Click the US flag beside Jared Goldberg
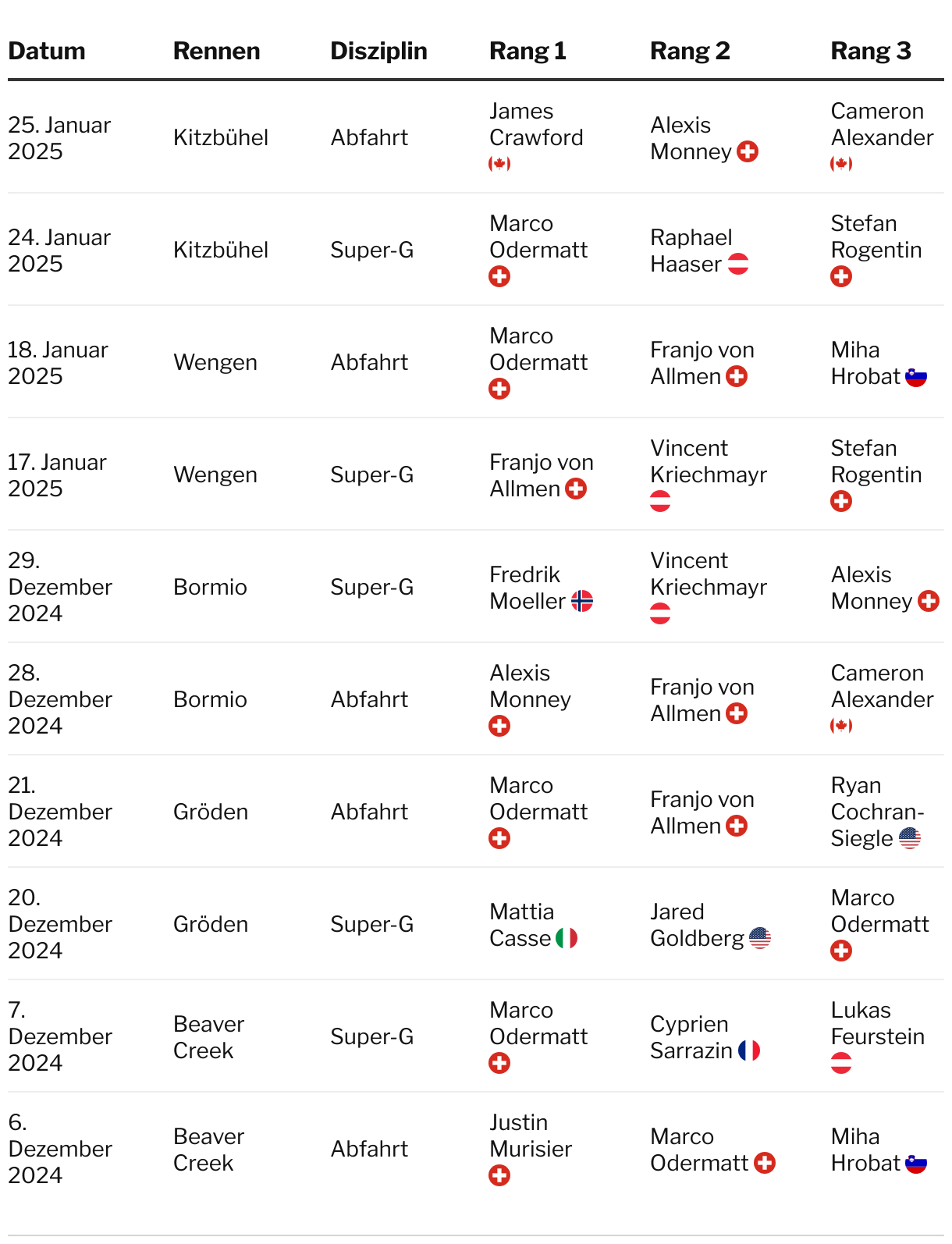Image resolution: width=952 pixels, height=1244 pixels. point(760,938)
